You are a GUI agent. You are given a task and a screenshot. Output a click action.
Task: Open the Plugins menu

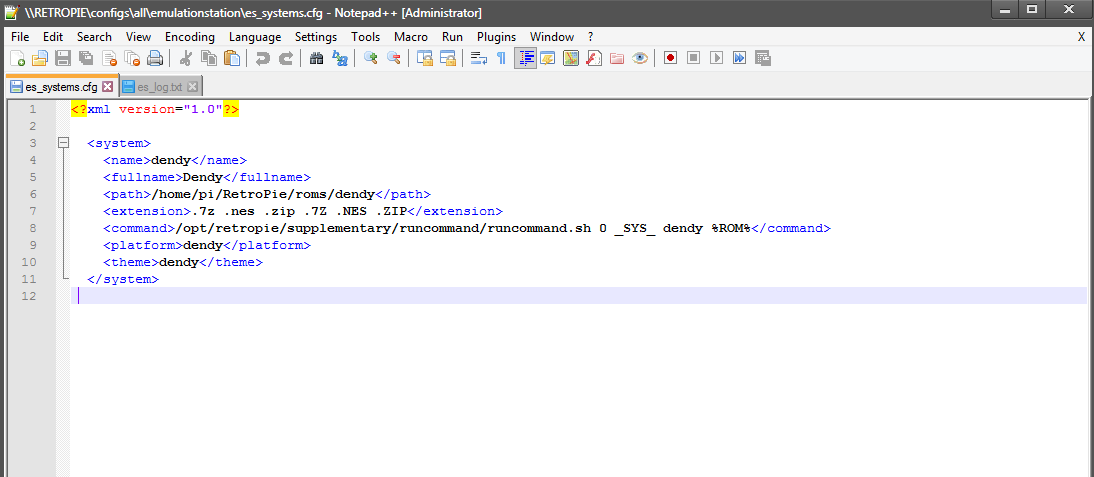click(497, 37)
